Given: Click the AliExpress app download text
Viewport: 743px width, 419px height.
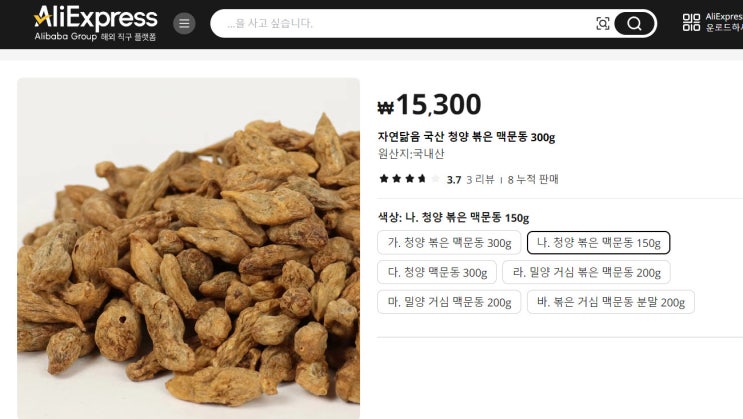Looking at the screenshot, I should pos(724,22).
